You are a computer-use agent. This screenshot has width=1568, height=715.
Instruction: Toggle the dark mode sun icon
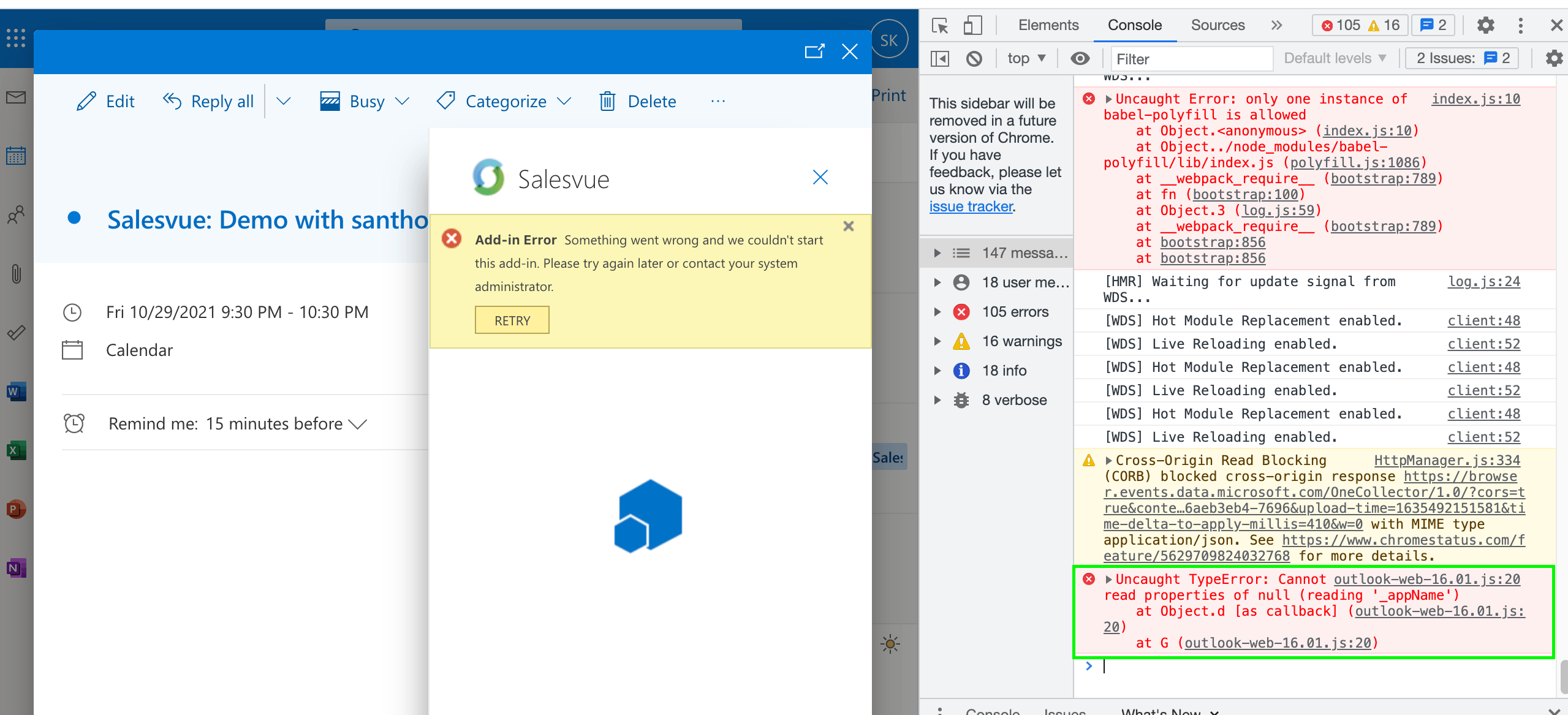(890, 643)
